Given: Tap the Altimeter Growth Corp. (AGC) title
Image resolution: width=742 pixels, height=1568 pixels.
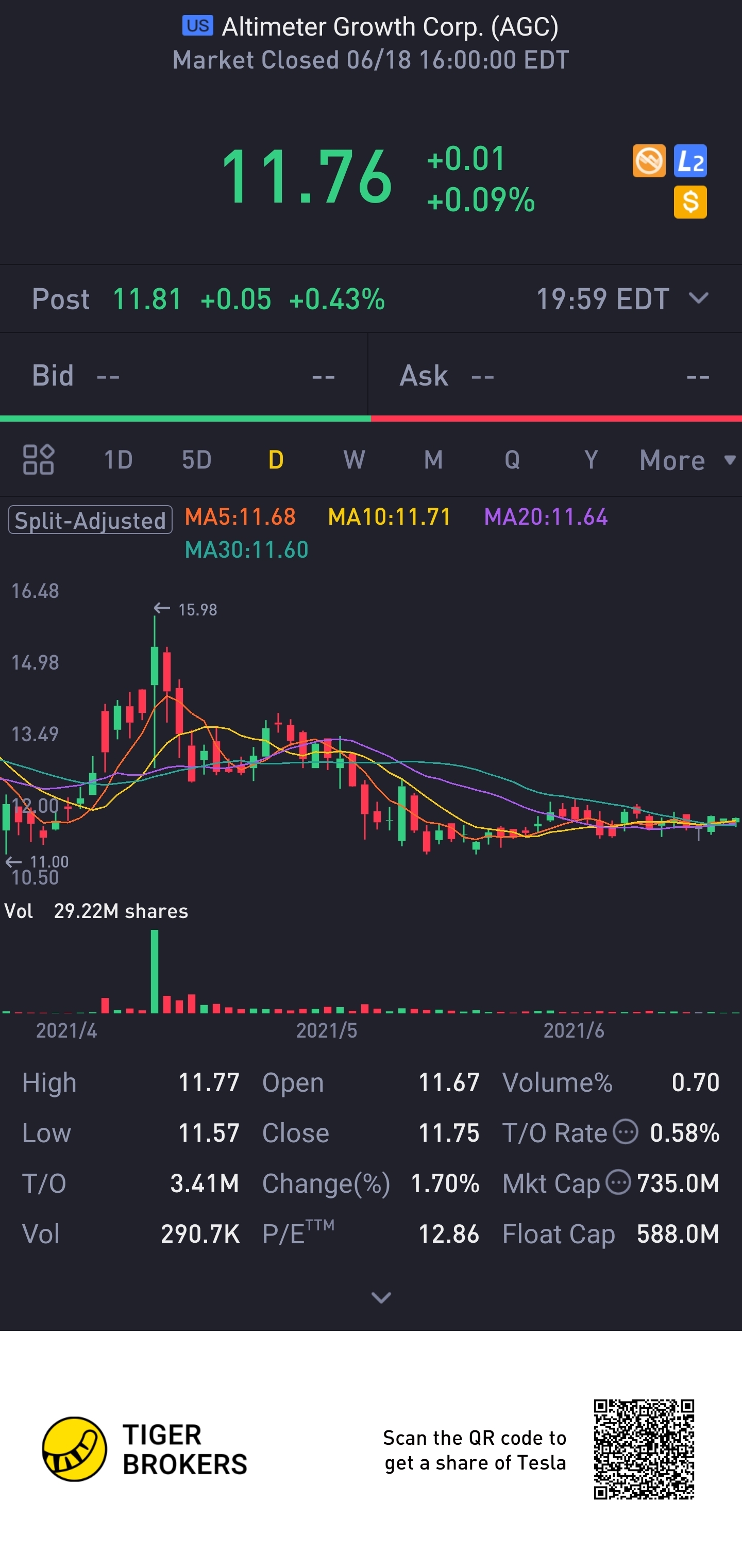Looking at the screenshot, I should 390,26.
